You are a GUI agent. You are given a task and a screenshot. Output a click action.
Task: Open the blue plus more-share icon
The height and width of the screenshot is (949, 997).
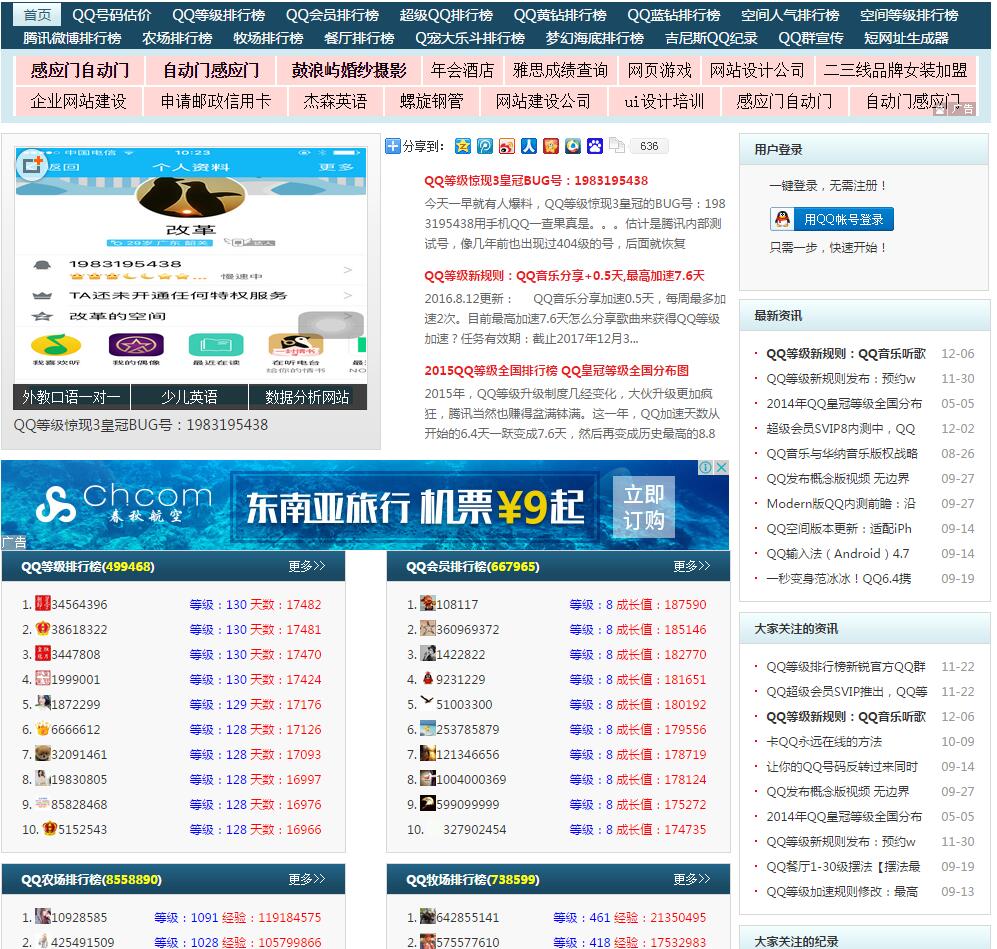393,146
